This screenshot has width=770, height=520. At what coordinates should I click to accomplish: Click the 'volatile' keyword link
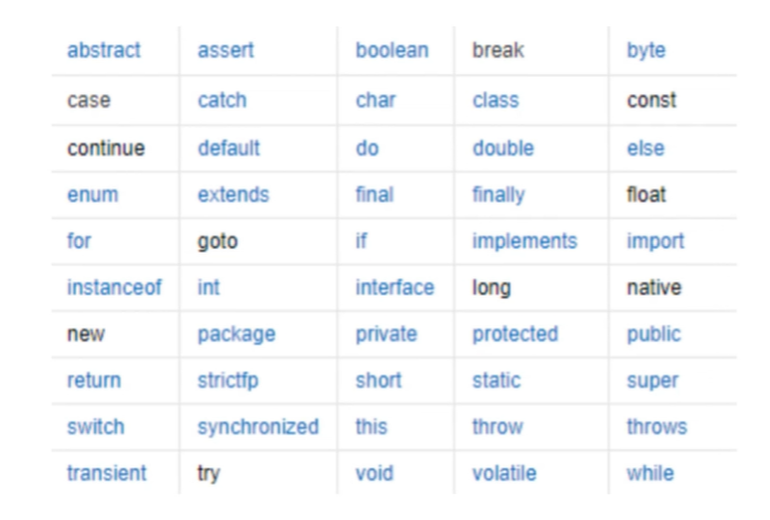504,473
